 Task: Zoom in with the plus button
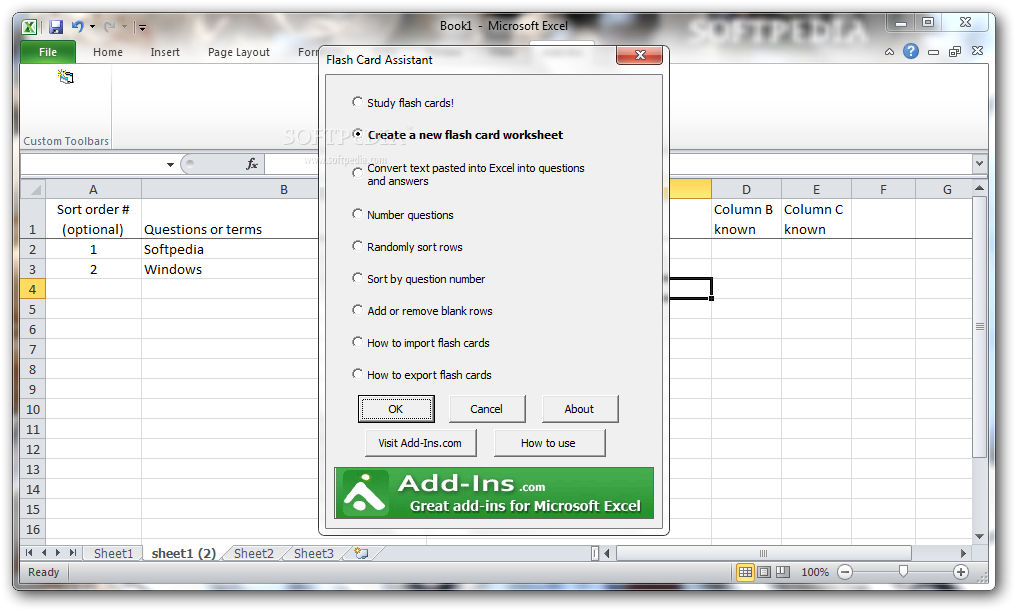961,572
